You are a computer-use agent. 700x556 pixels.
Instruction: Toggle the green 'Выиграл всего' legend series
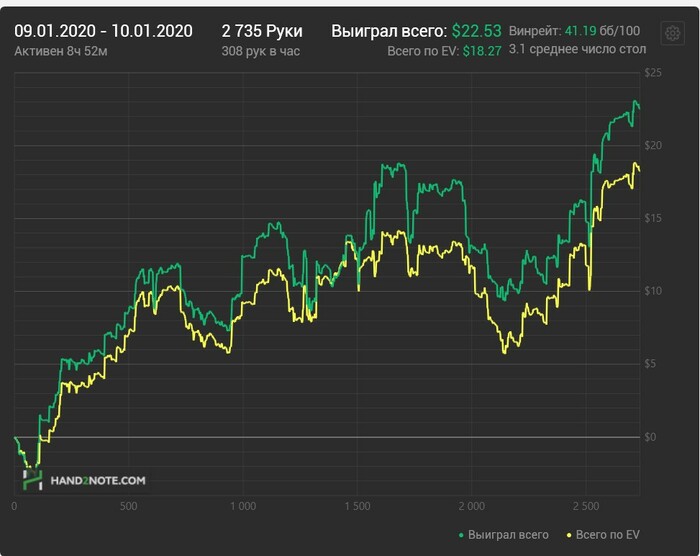[x=504, y=535]
